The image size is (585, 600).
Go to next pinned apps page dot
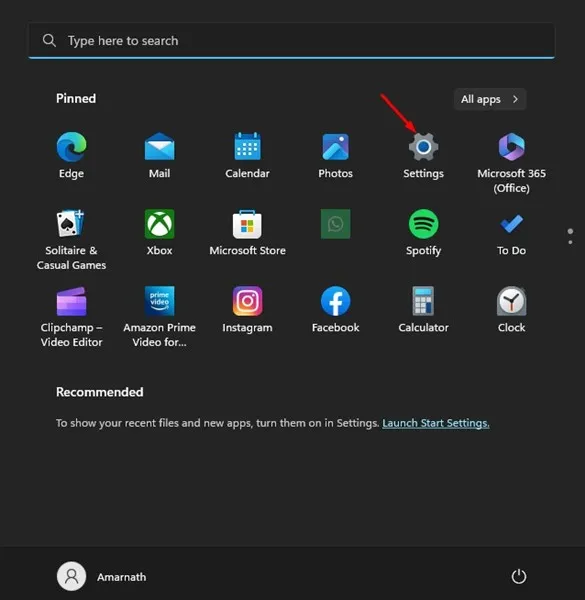coord(570,242)
